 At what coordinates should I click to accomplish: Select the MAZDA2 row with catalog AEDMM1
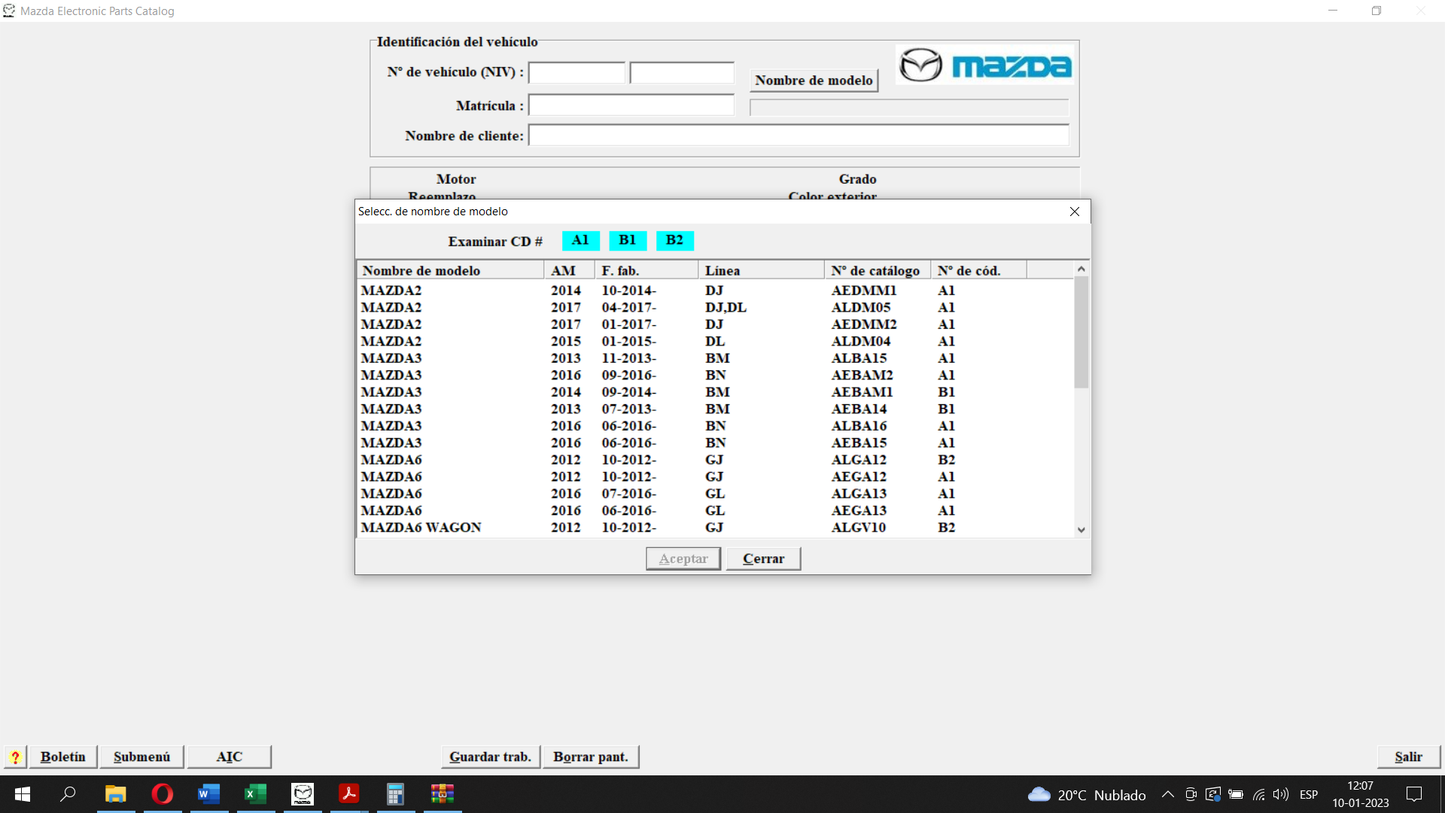[715, 291]
